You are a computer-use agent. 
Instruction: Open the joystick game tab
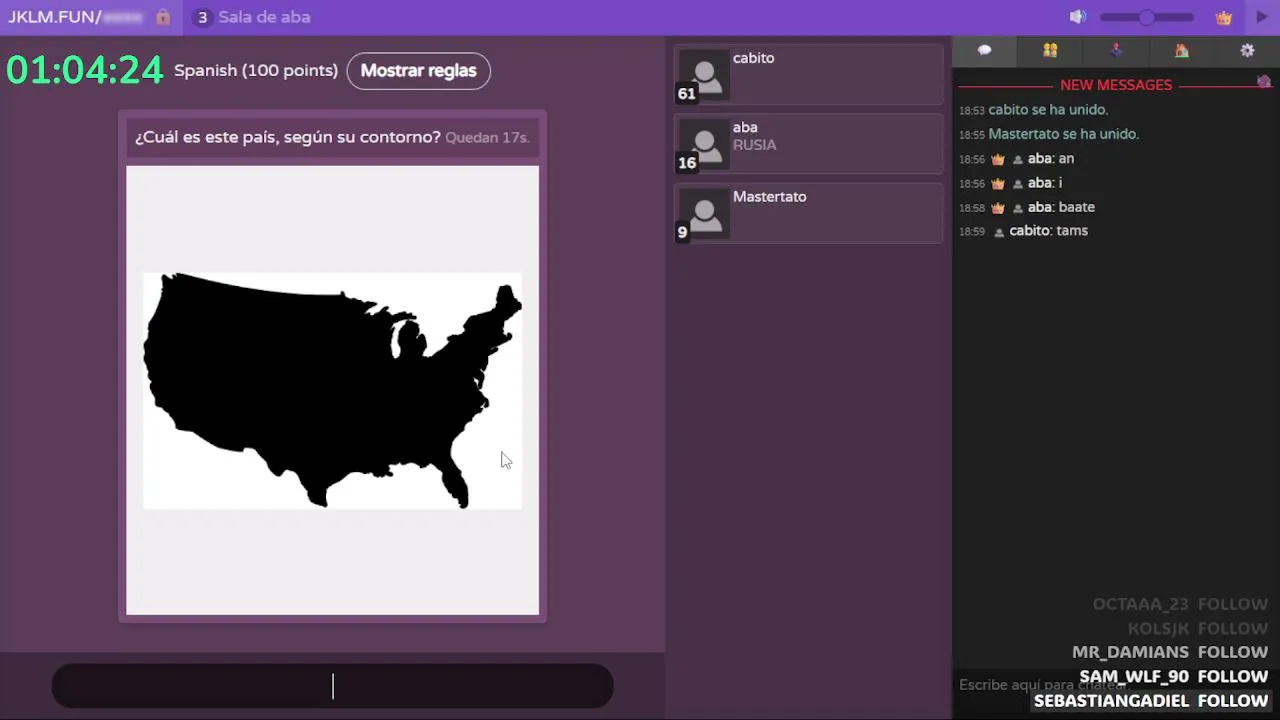pos(1116,50)
